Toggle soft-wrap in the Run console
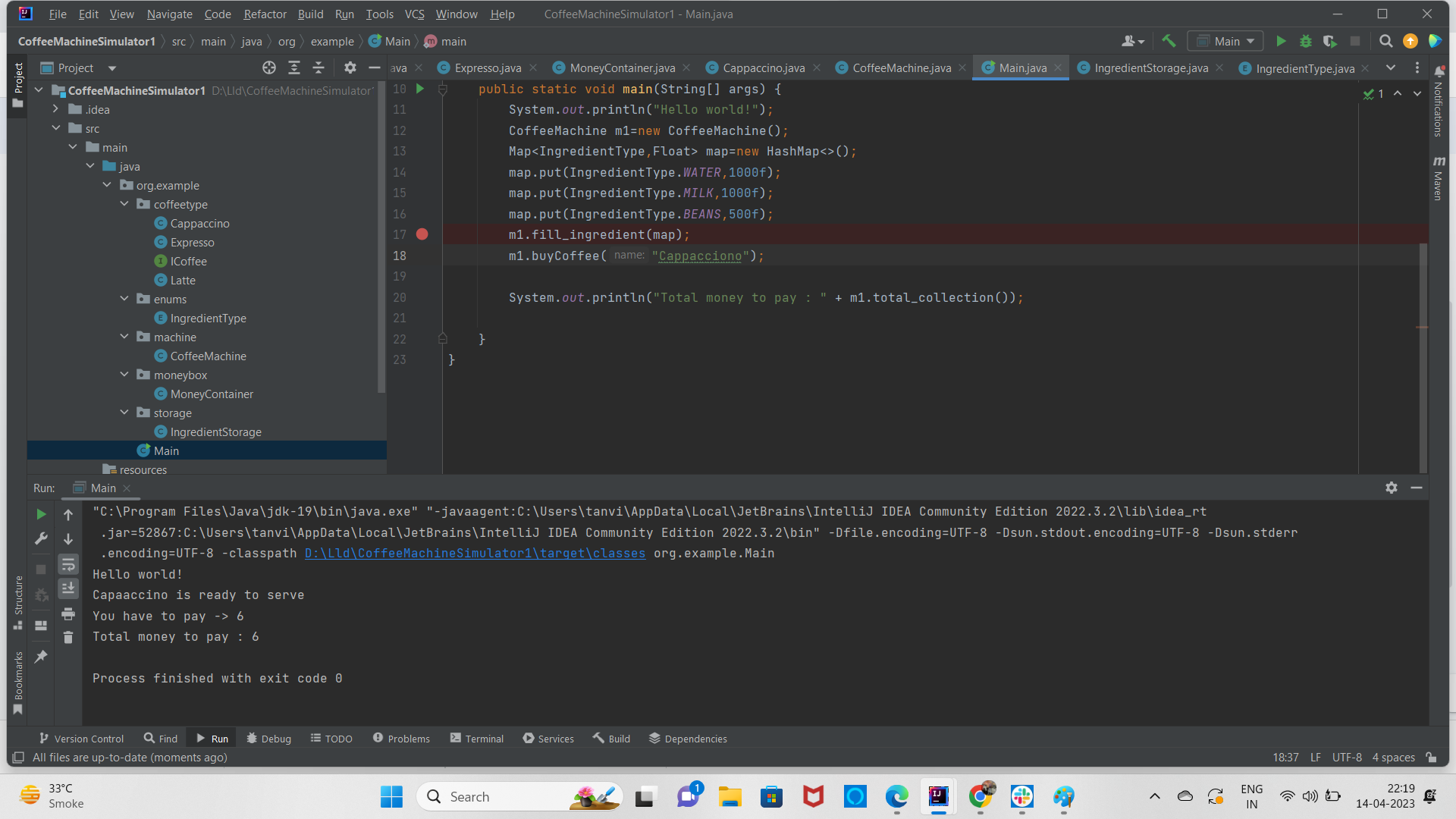 68,564
